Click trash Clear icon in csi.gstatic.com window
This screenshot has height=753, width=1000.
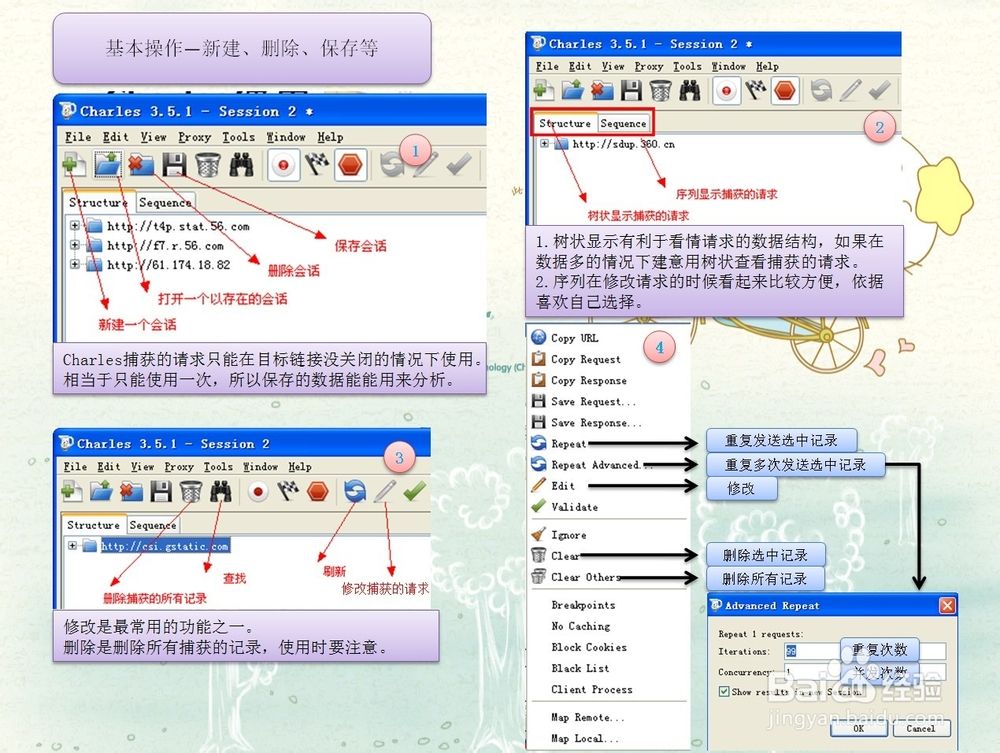pos(191,492)
